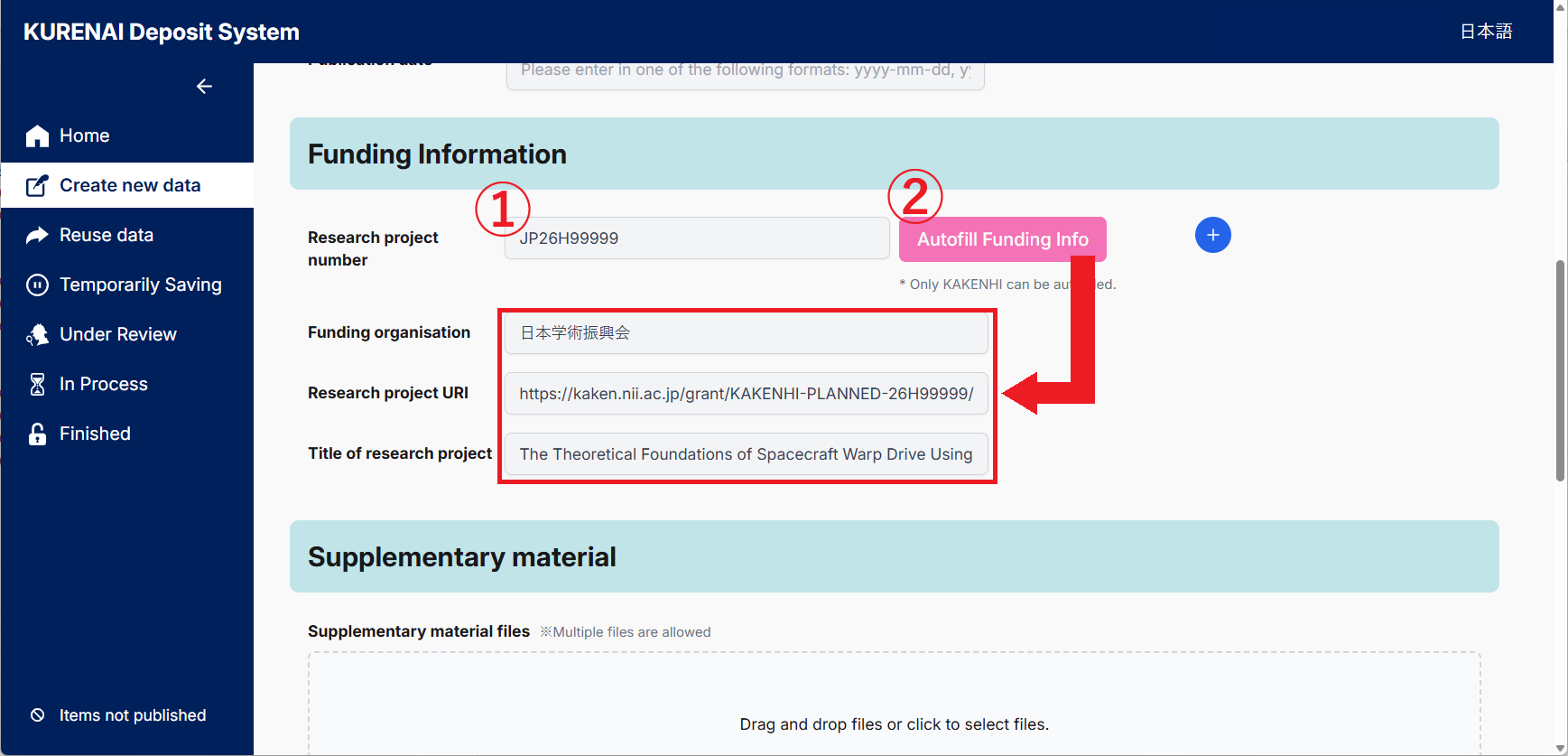Click the Autofill Funding Info button
Viewport: 1568px width, 756px height.
point(1002,239)
